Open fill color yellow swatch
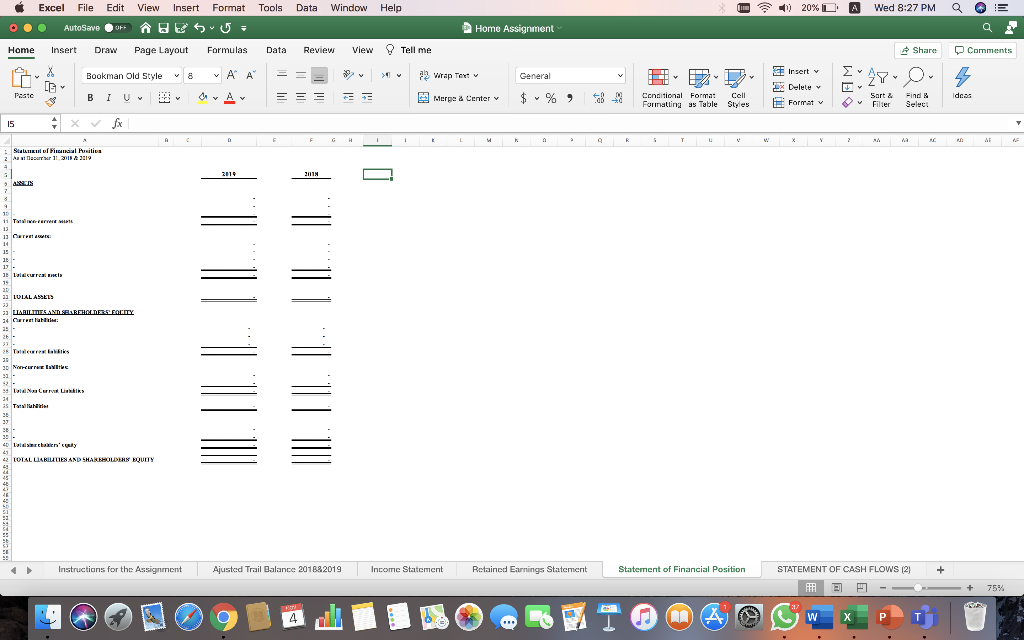This screenshot has width=1024, height=640. click(x=202, y=98)
